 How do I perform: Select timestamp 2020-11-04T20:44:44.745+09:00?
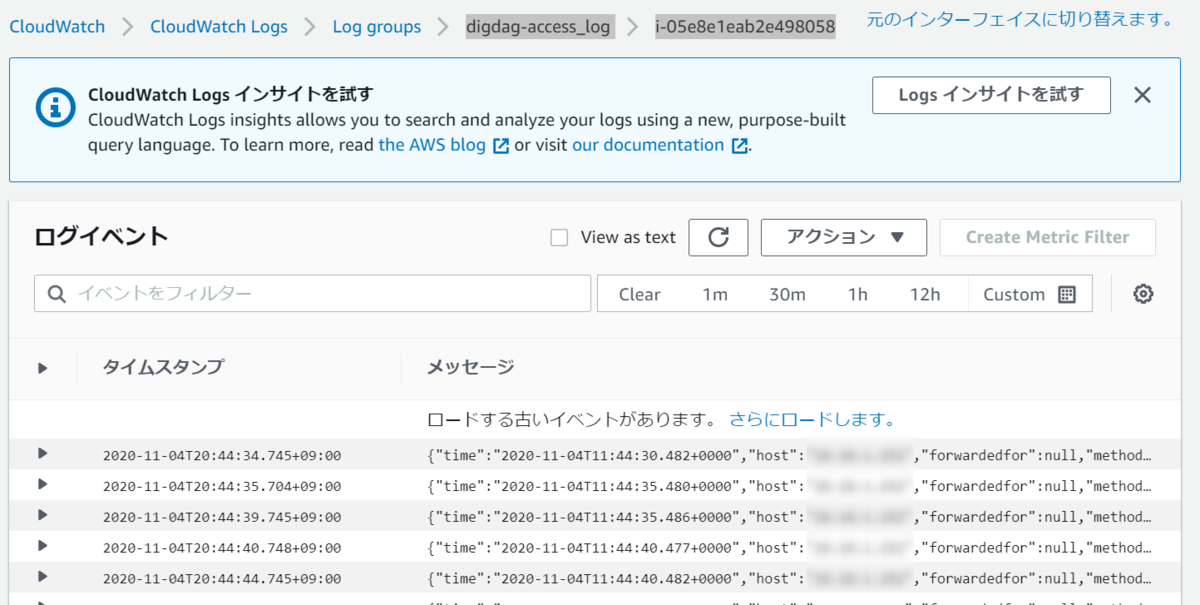222,579
